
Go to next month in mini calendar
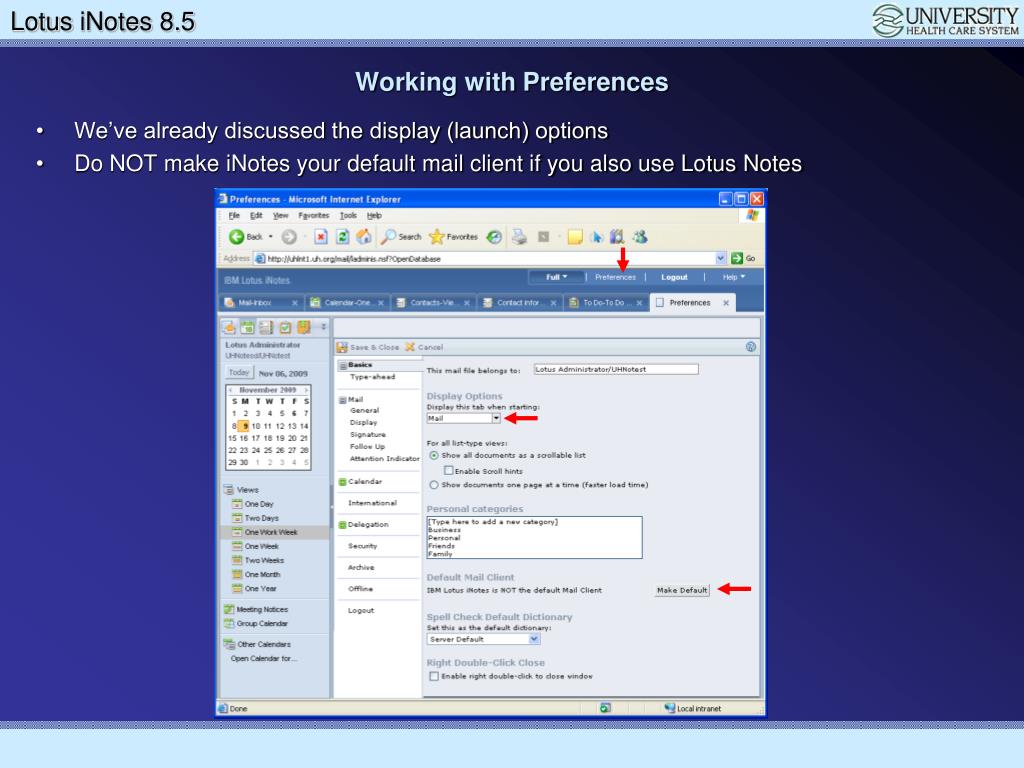(x=306, y=390)
